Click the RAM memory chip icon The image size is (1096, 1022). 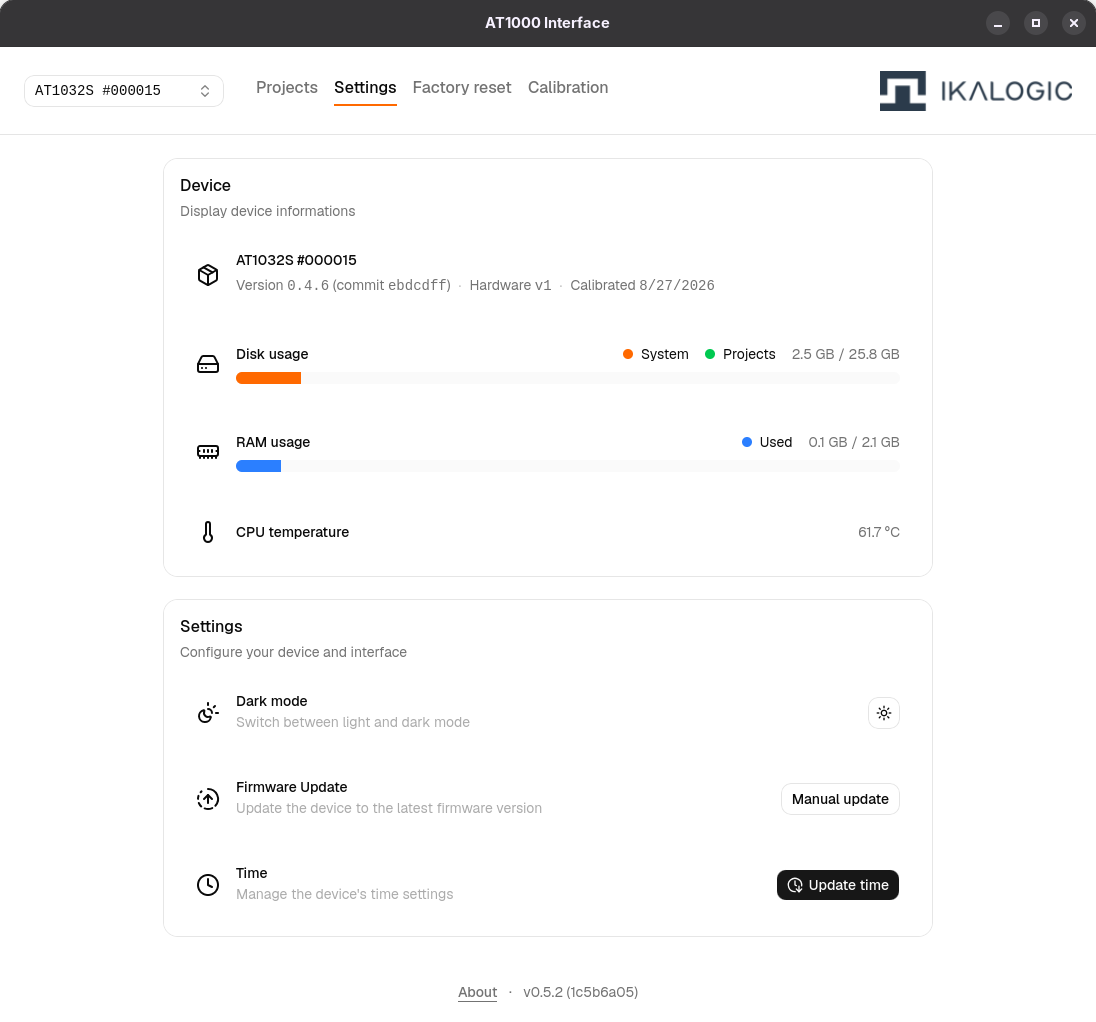(x=208, y=452)
